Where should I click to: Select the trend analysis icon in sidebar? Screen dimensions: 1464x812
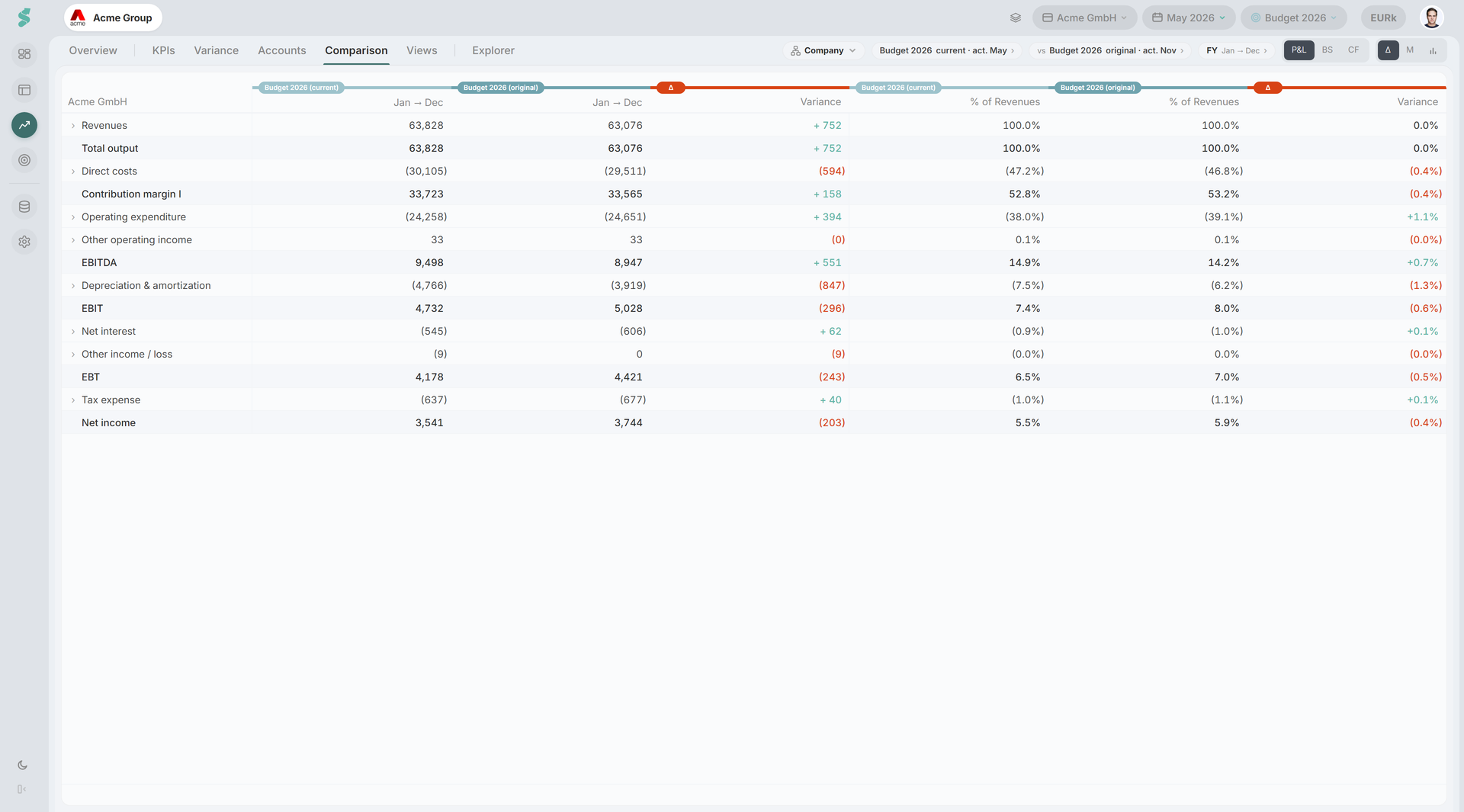coord(24,125)
